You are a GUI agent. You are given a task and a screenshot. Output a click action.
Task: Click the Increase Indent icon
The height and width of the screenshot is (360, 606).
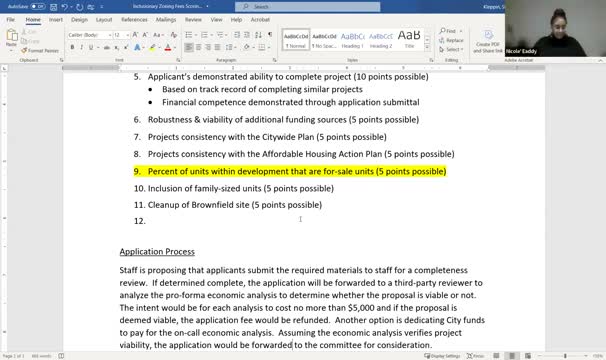(247, 35)
